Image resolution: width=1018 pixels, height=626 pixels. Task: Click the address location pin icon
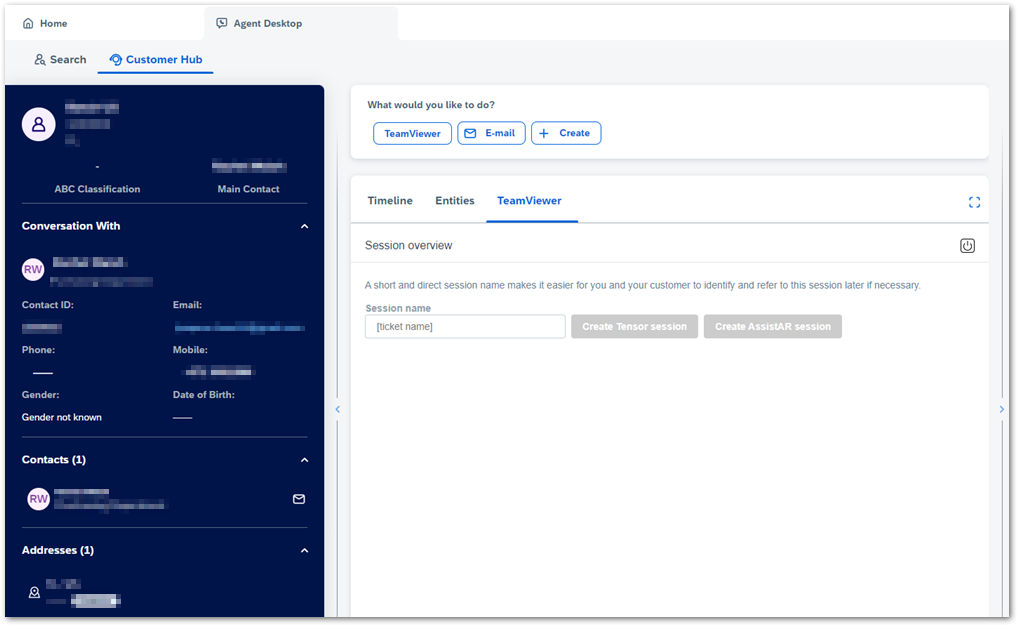(34, 592)
